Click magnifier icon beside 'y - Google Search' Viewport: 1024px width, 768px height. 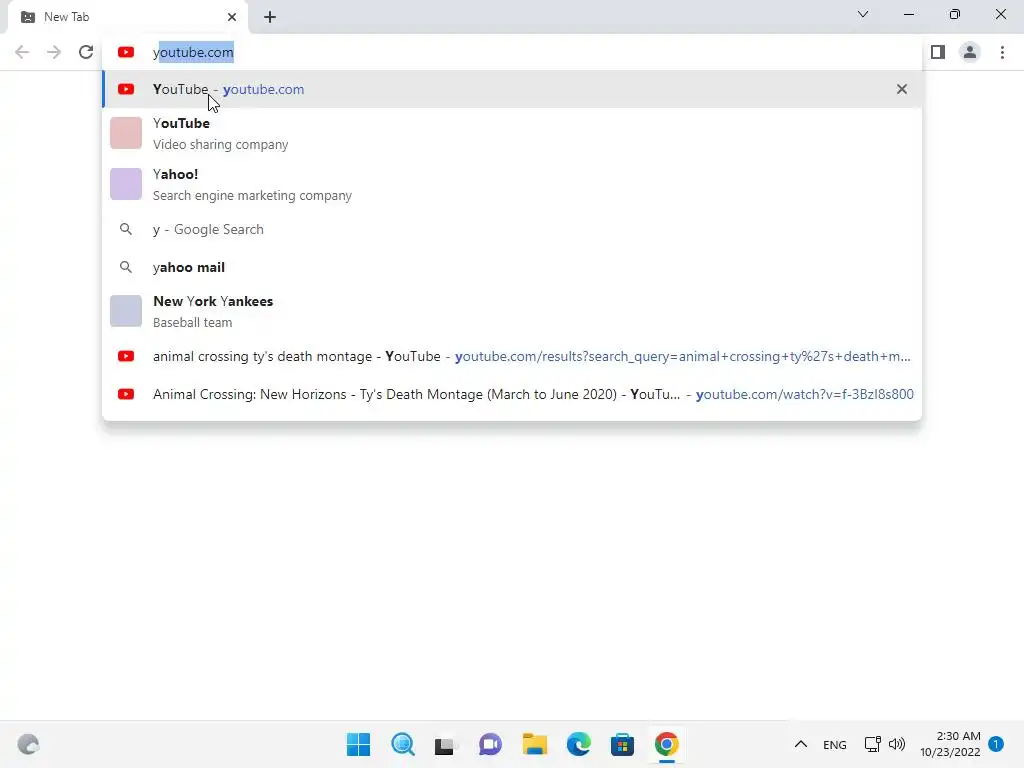pos(126,229)
